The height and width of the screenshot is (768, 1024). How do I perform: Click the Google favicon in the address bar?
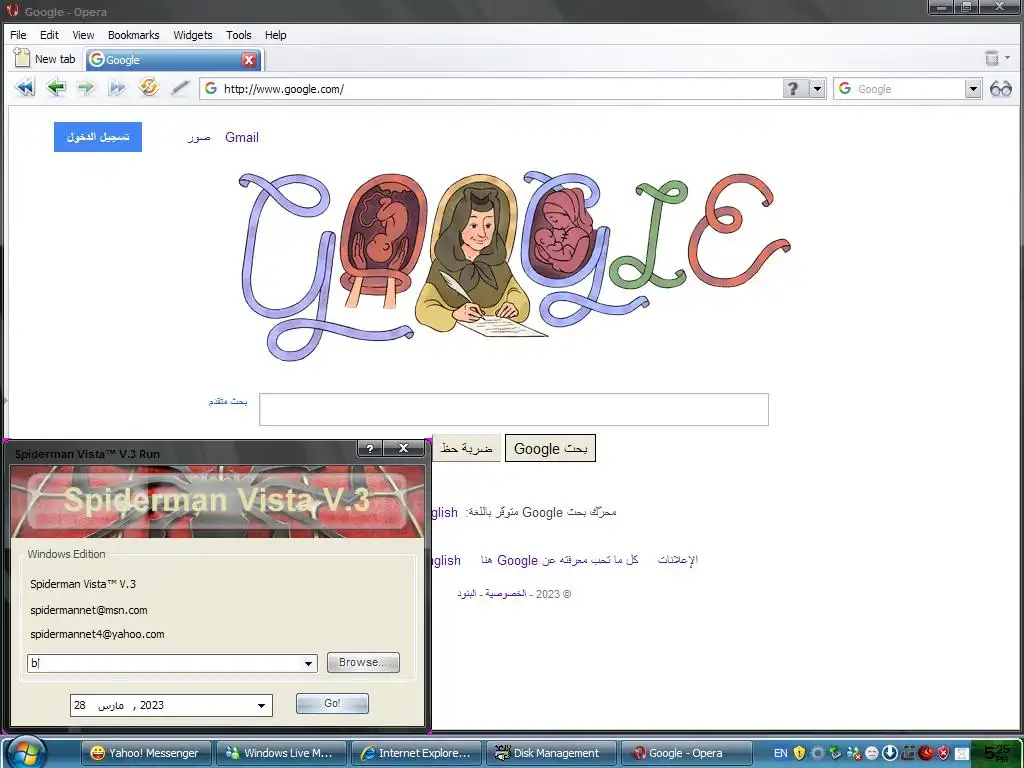[x=210, y=88]
